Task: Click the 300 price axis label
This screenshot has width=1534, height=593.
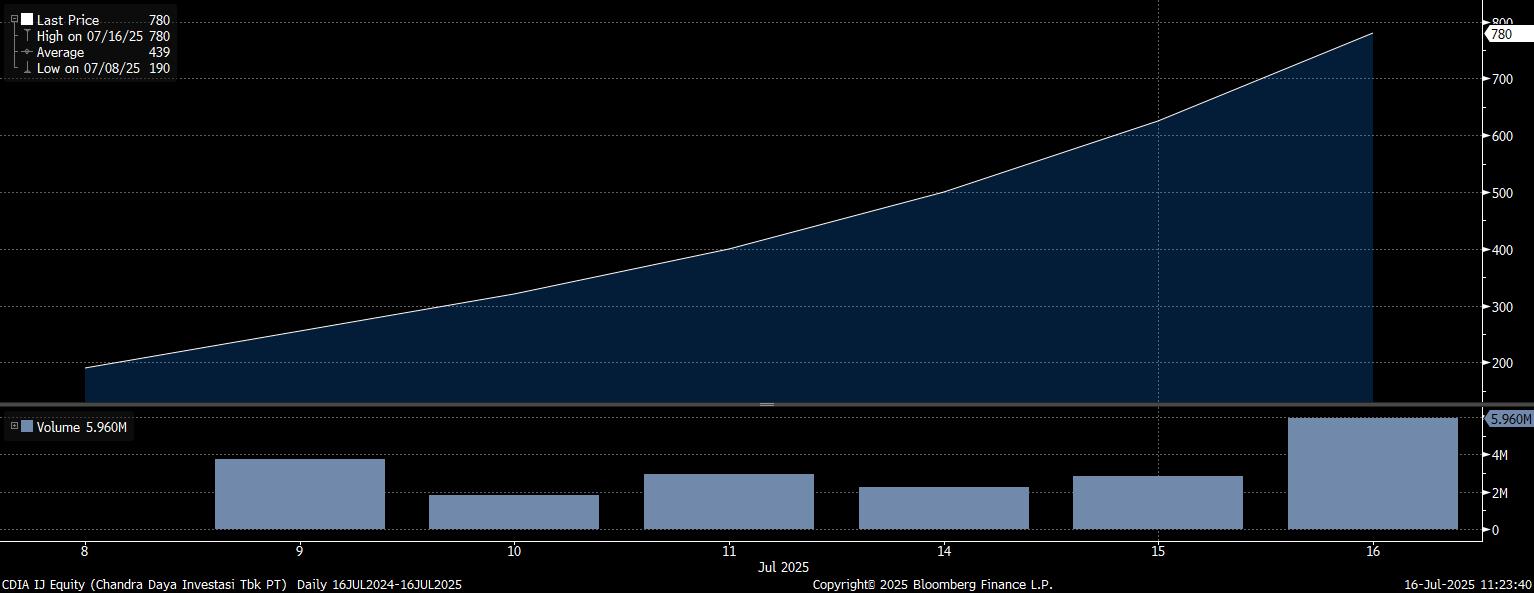Action: coord(1502,307)
